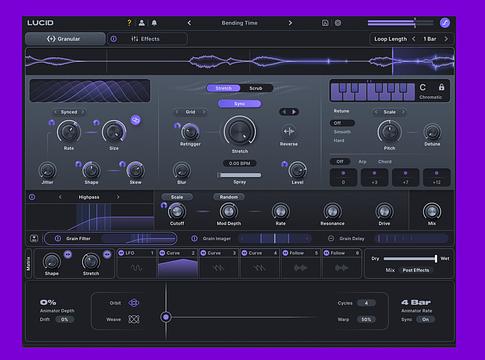Screen dimensions: 485x360
Task: Toggle Grain Imager power icon
Action: [x=194, y=239]
